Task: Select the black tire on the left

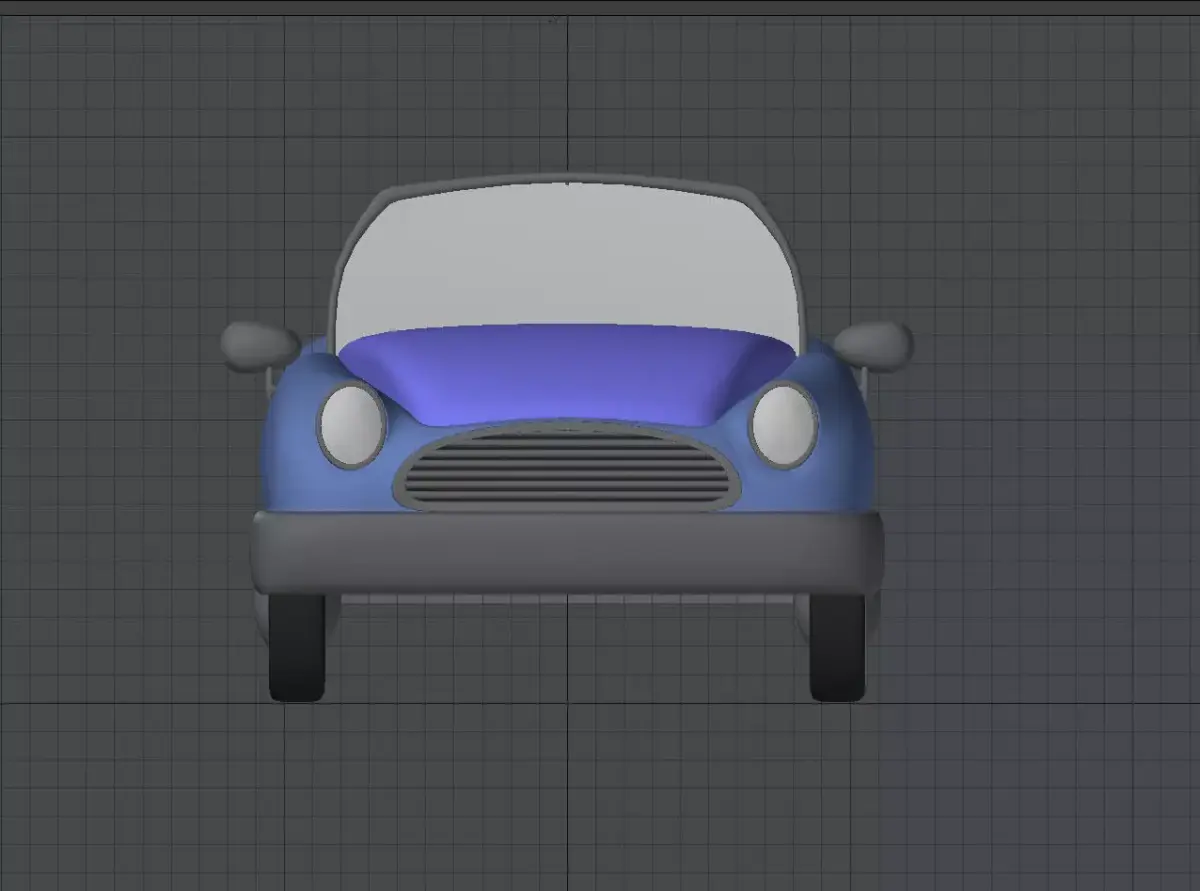Action: pos(298,647)
